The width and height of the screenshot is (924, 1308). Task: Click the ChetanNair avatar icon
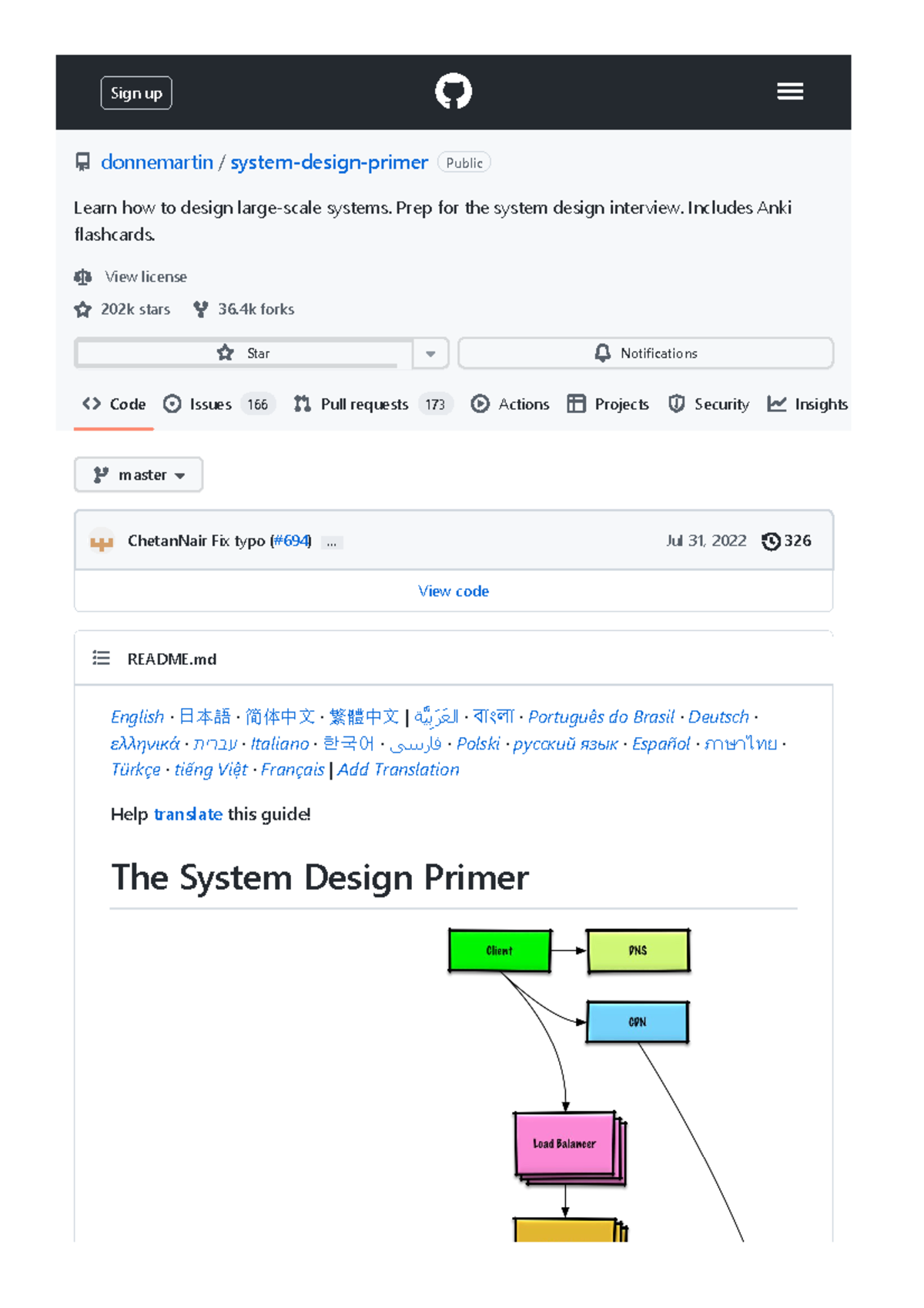pyautogui.click(x=102, y=542)
